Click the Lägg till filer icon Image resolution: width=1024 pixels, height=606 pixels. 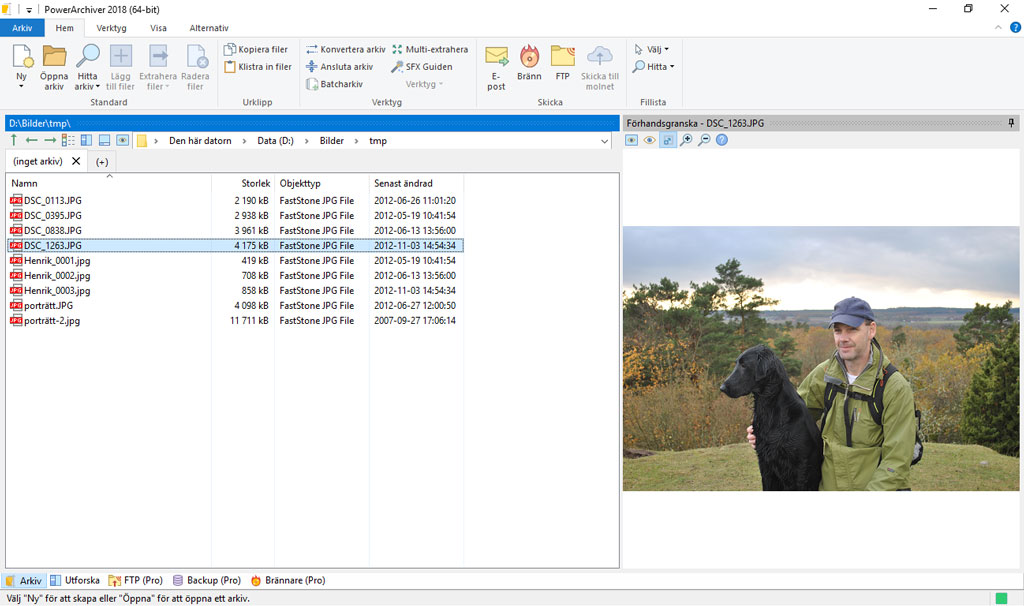click(x=120, y=56)
